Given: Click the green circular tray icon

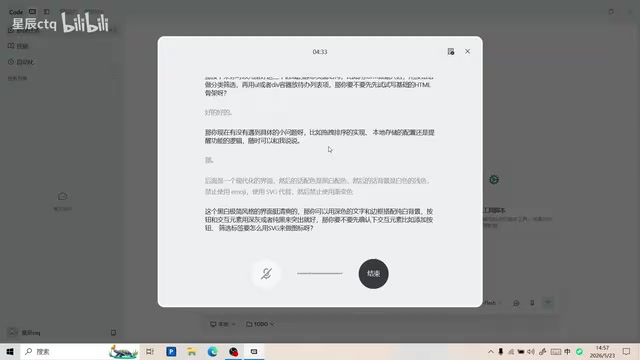Looking at the screenshot, I should click(579, 351).
